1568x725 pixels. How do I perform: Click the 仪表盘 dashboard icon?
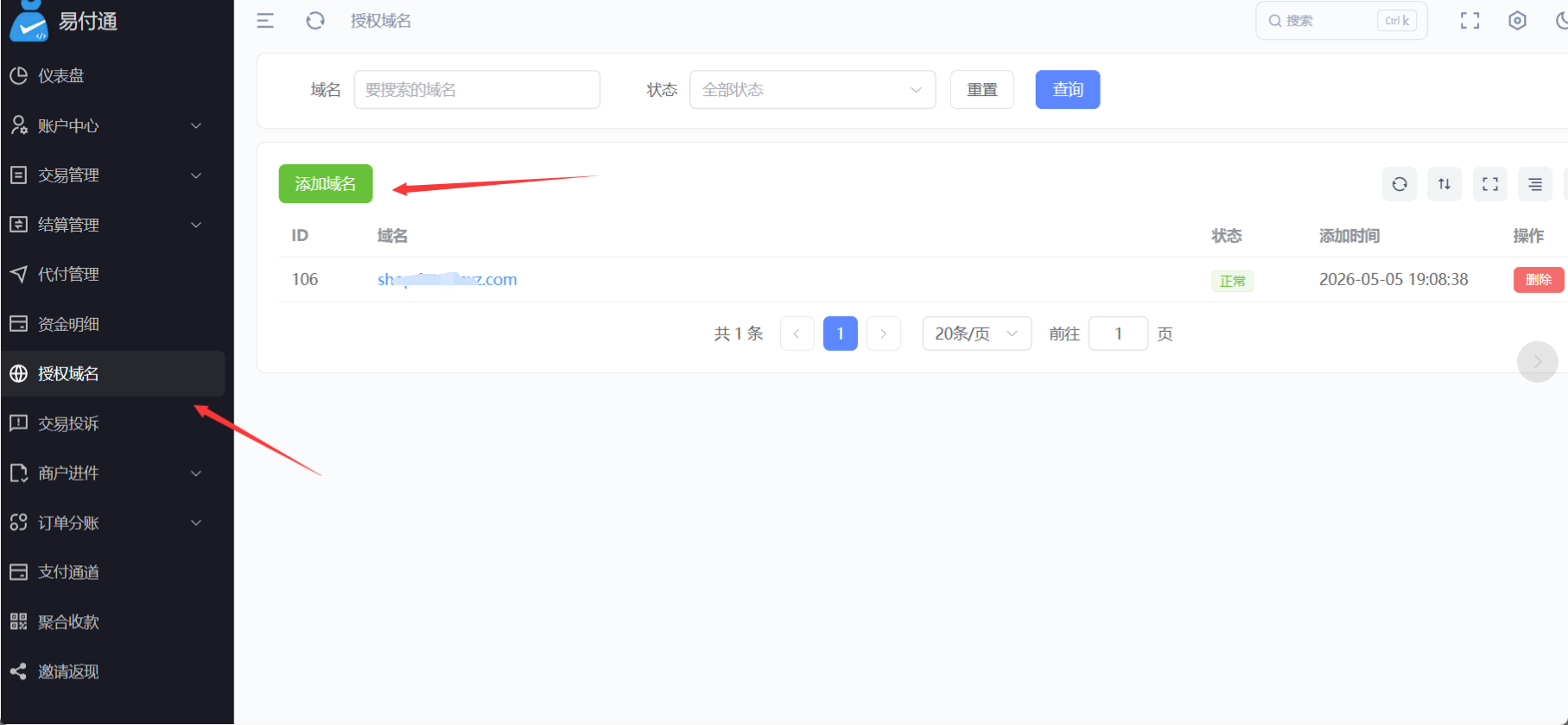point(19,76)
